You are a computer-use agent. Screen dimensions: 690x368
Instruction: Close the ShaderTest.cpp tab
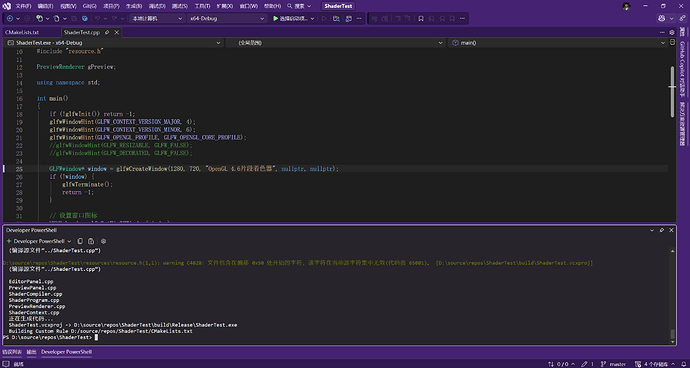coord(117,33)
